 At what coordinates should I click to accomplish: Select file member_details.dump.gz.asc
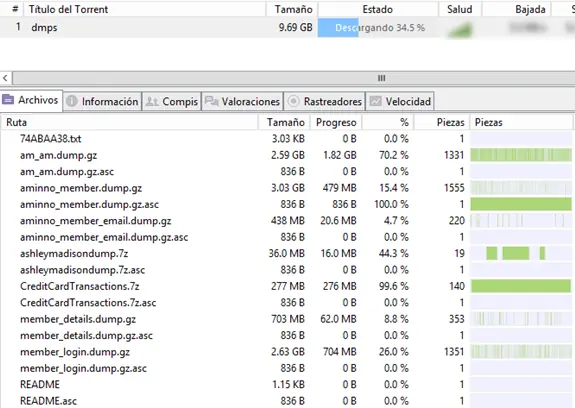pyautogui.click(x=86, y=336)
